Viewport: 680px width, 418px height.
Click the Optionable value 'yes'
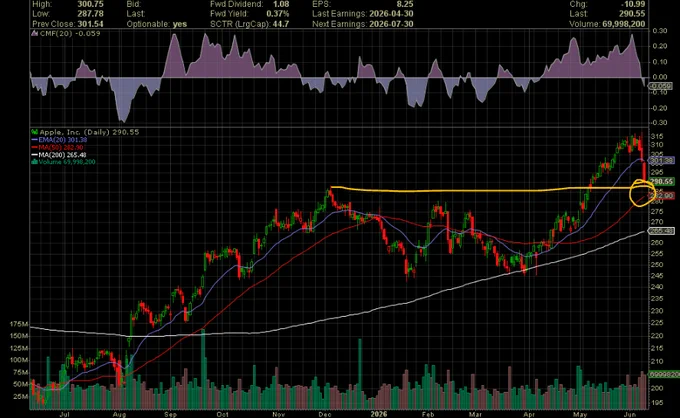180,24
